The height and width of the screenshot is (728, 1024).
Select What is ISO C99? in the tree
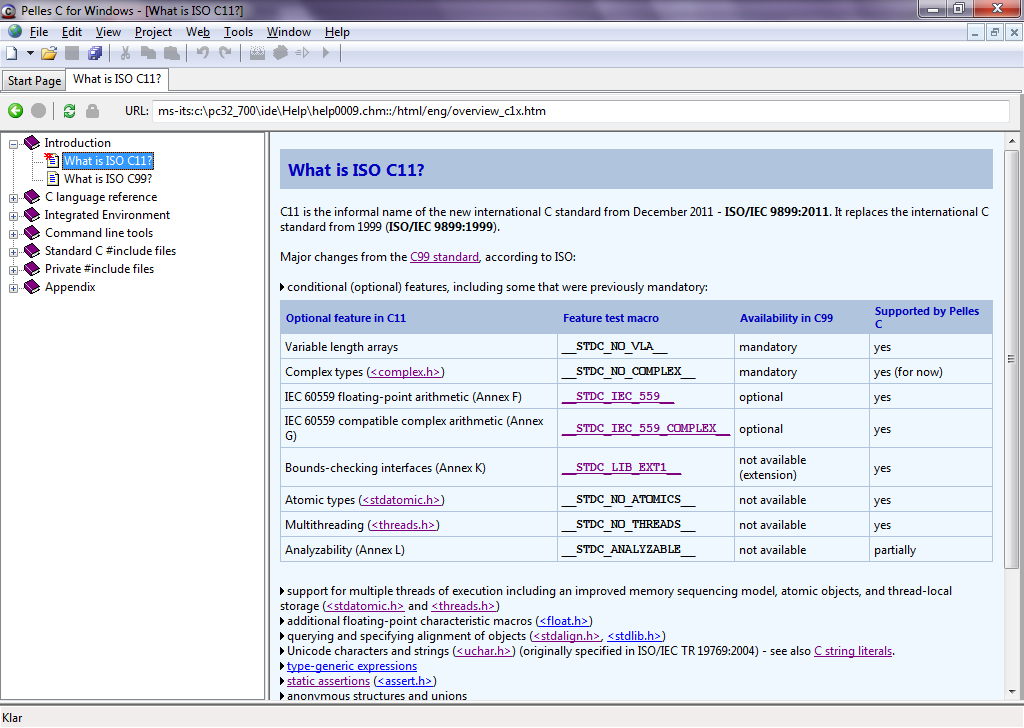pyautogui.click(x=108, y=178)
